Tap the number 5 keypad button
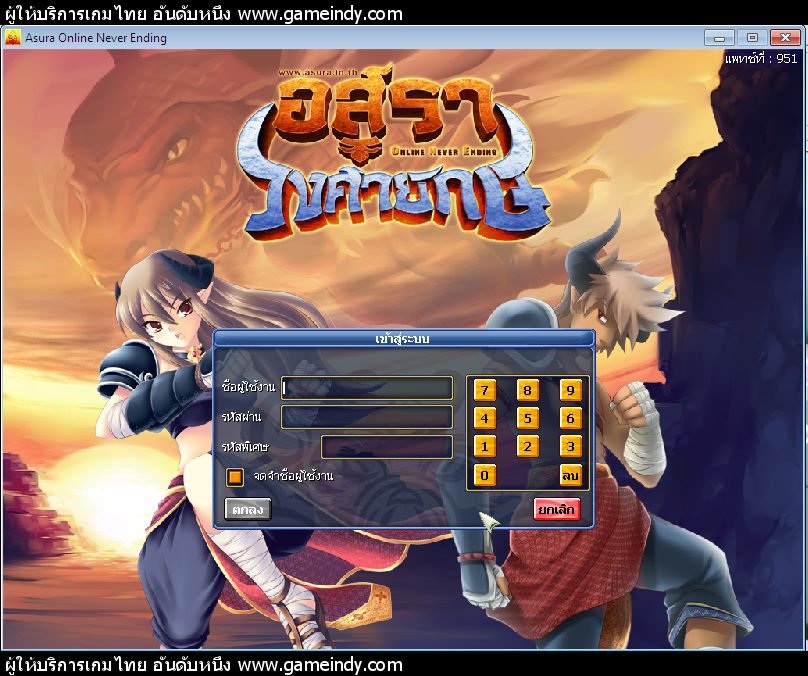Screen dimensions: 808x676 [527, 418]
